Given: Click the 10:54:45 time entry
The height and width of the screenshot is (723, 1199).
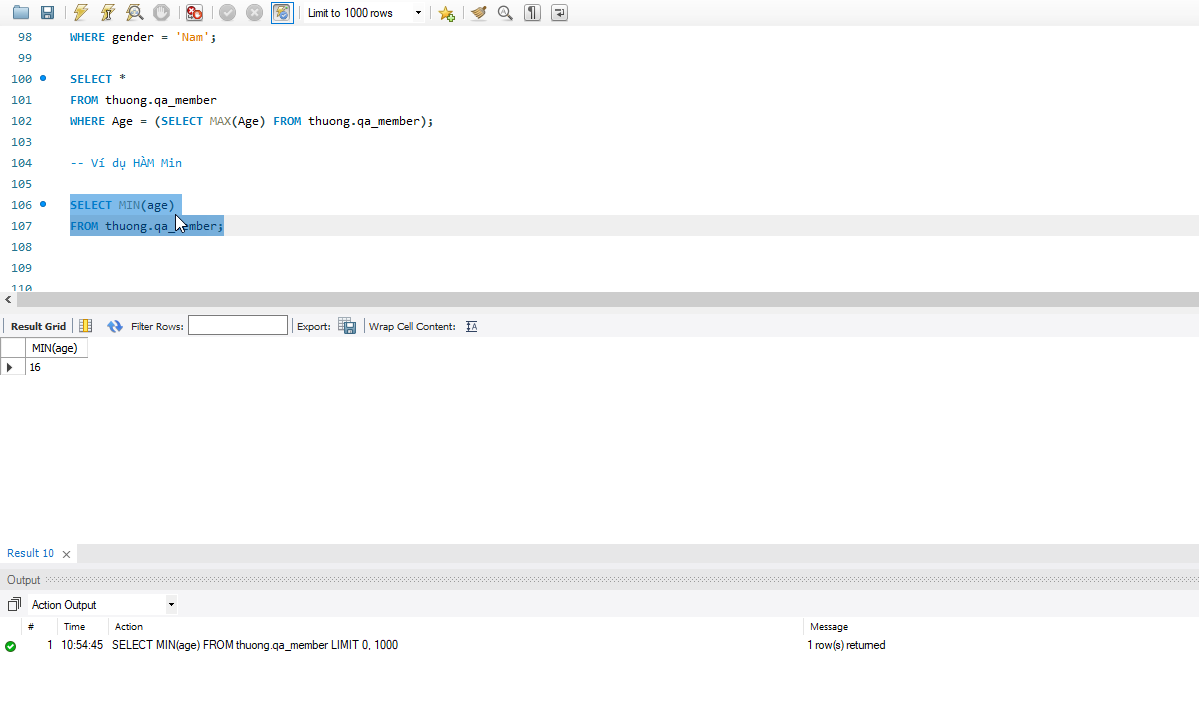Looking at the screenshot, I should [82, 645].
